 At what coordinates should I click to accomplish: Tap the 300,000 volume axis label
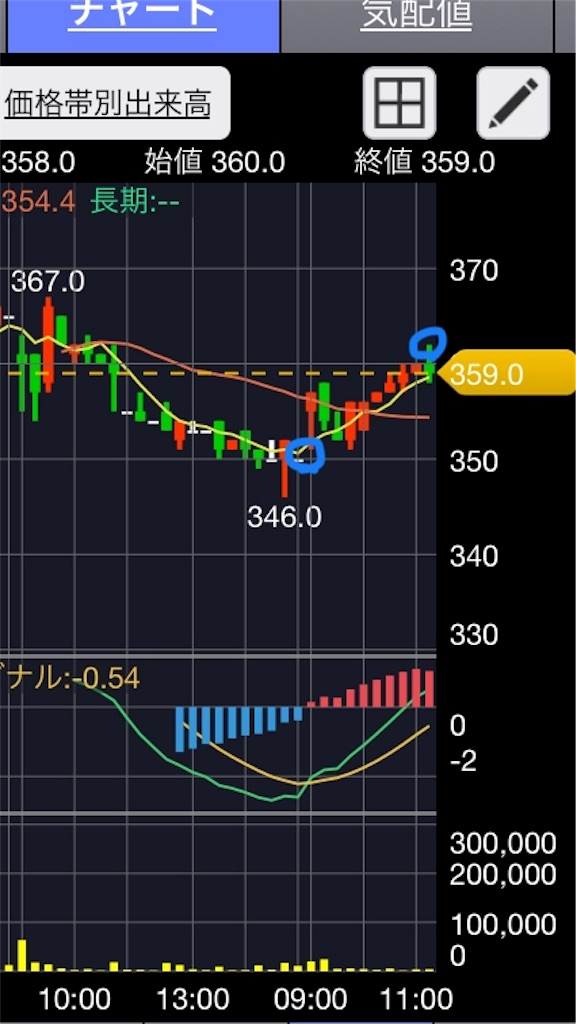503,844
